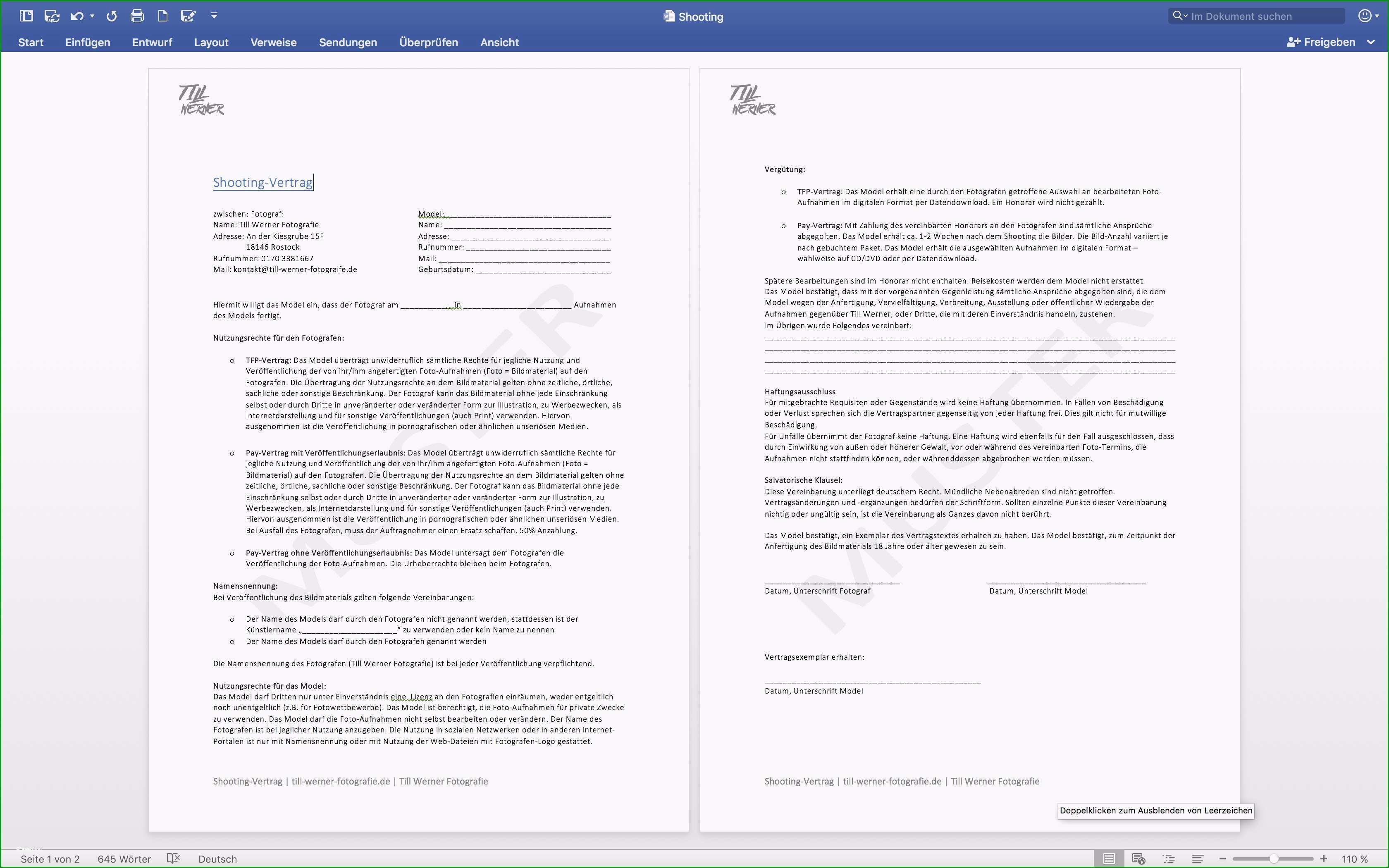
Task: Click the redo/repeat icon
Action: [x=111, y=16]
